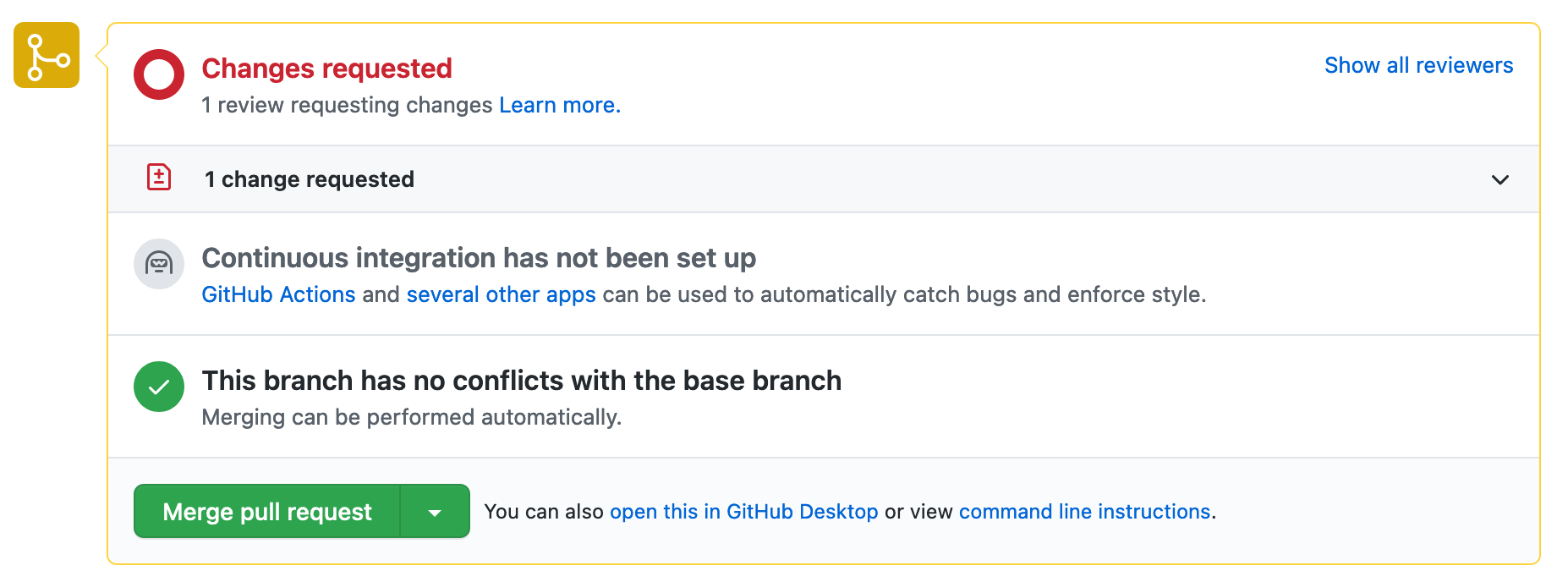This screenshot has width=1568, height=582.
Task: Open the several other apps link
Action: 501,294
